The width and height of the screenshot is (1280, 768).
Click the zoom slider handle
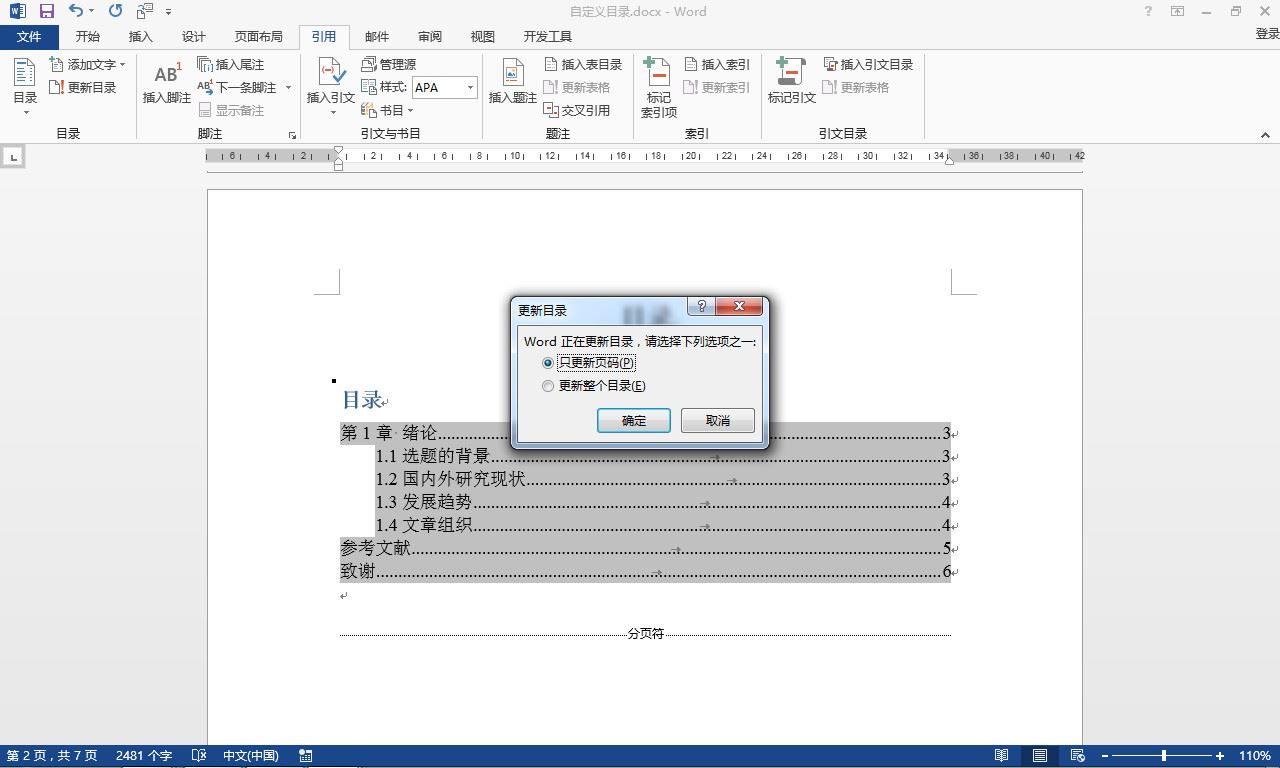click(1164, 756)
